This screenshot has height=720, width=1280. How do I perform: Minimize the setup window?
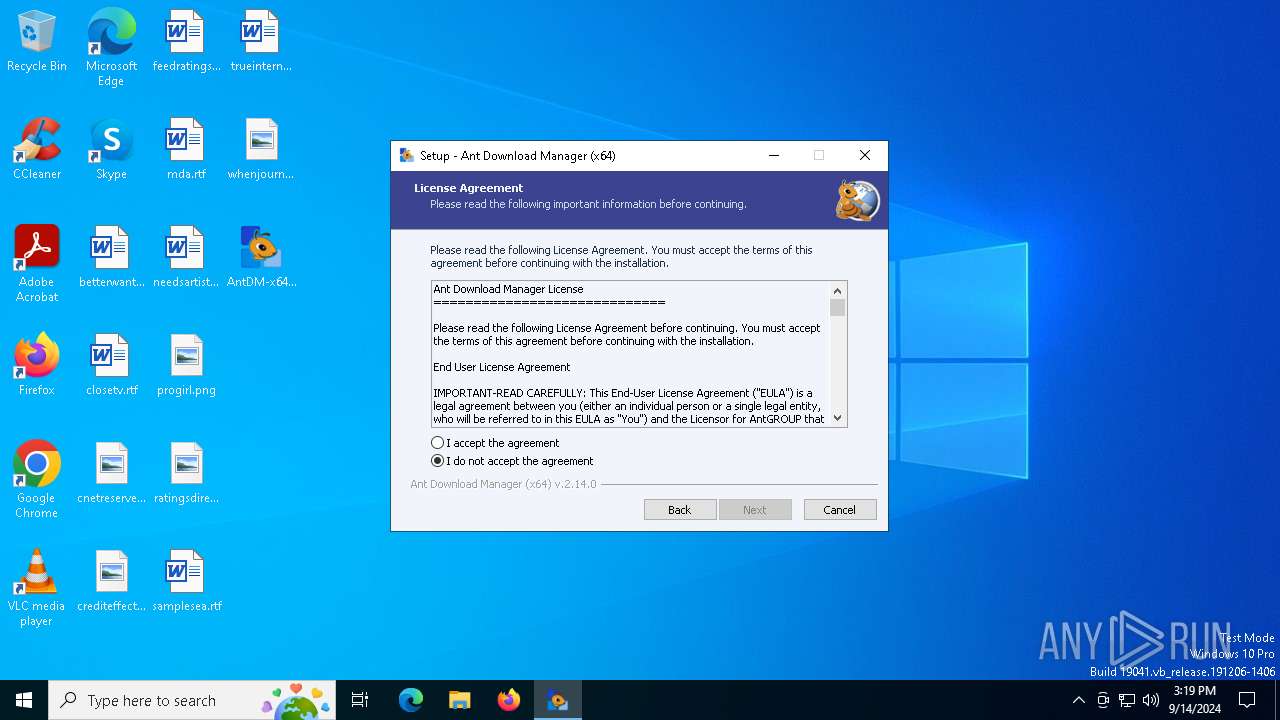tap(774, 155)
